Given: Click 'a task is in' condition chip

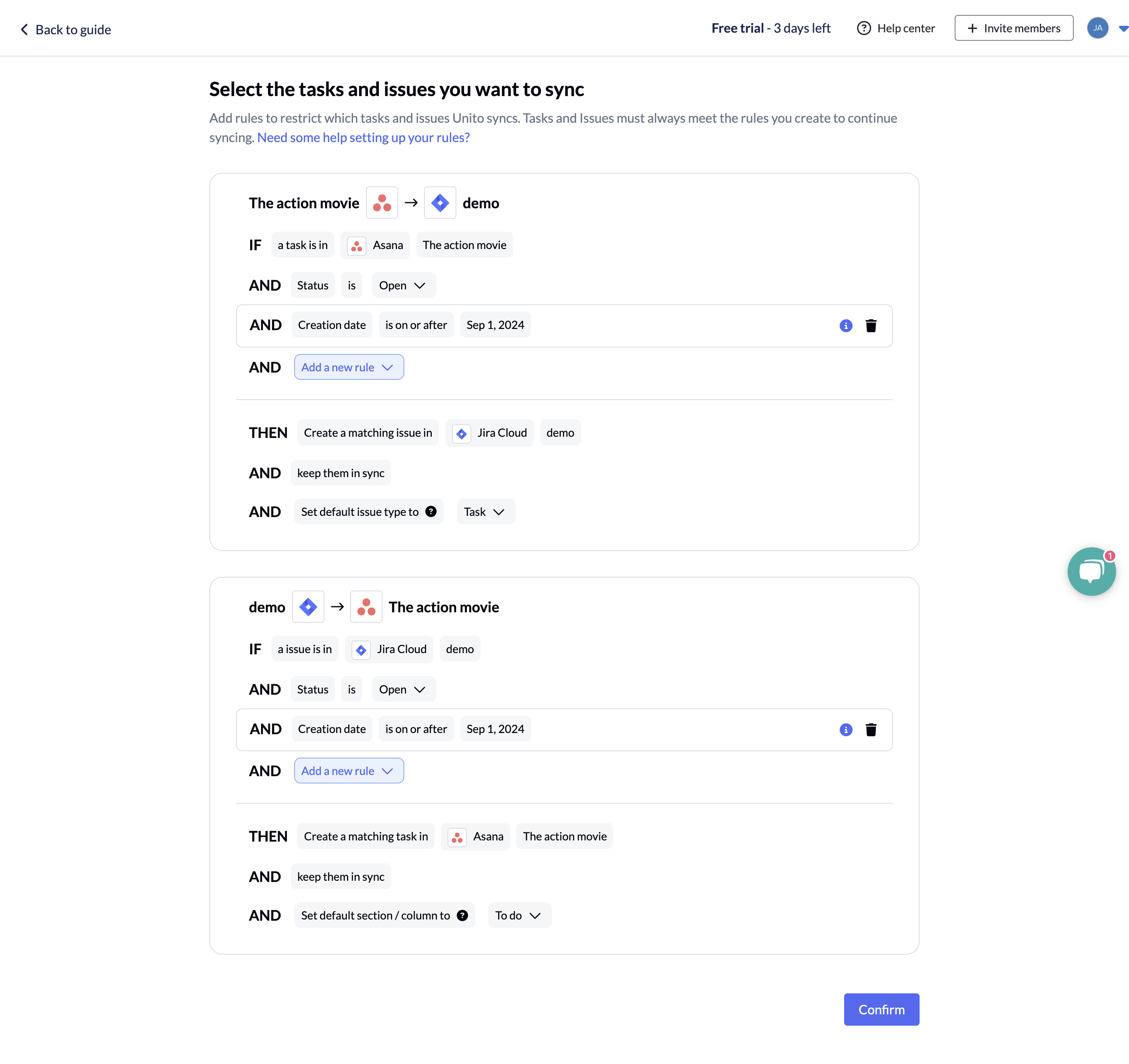Looking at the screenshot, I should click(303, 245).
